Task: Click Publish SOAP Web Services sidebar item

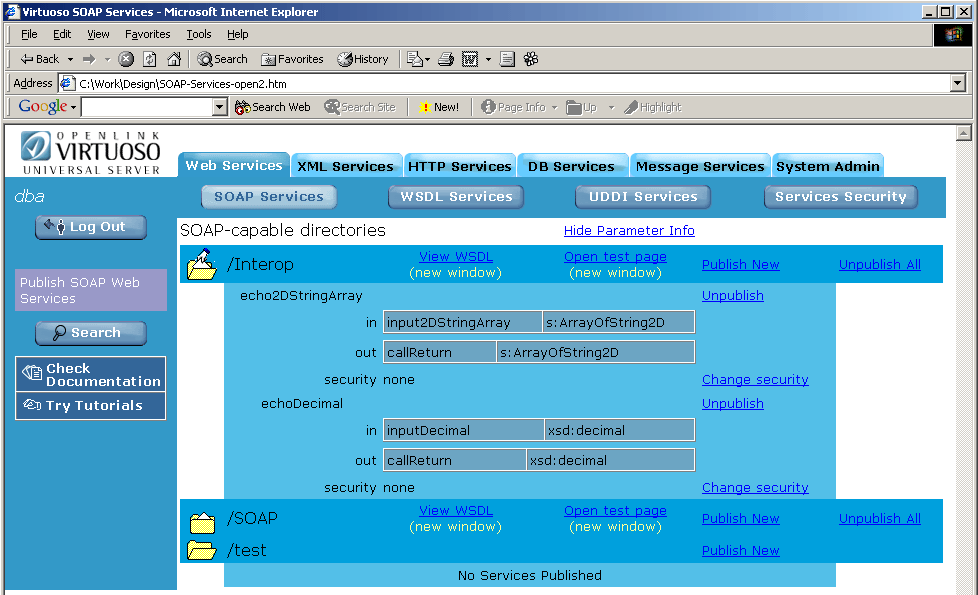Action: point(91,290)
